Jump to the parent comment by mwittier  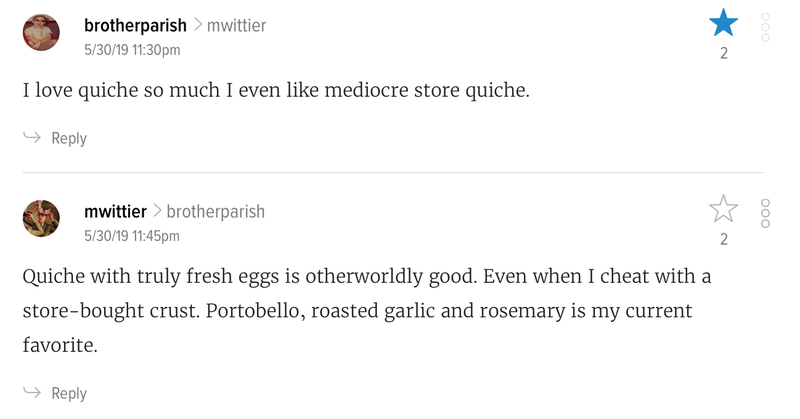click(236, 26)
